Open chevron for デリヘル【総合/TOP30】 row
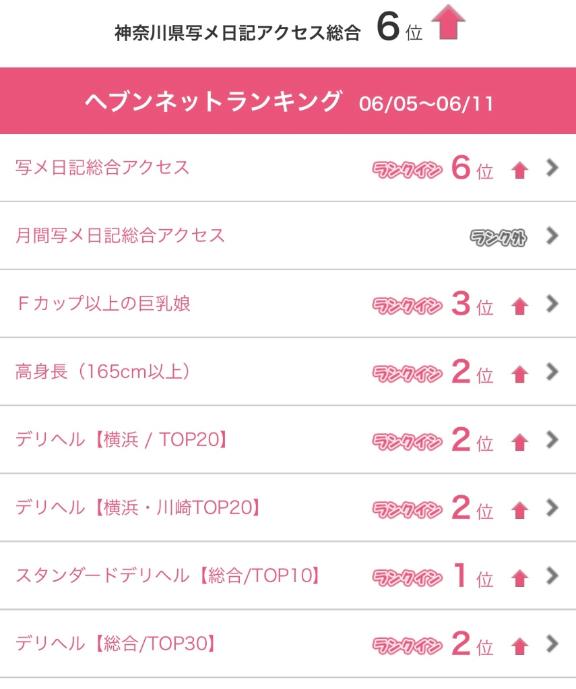The image size is (576, 689). pyautogui.click(x=552, y=644)
